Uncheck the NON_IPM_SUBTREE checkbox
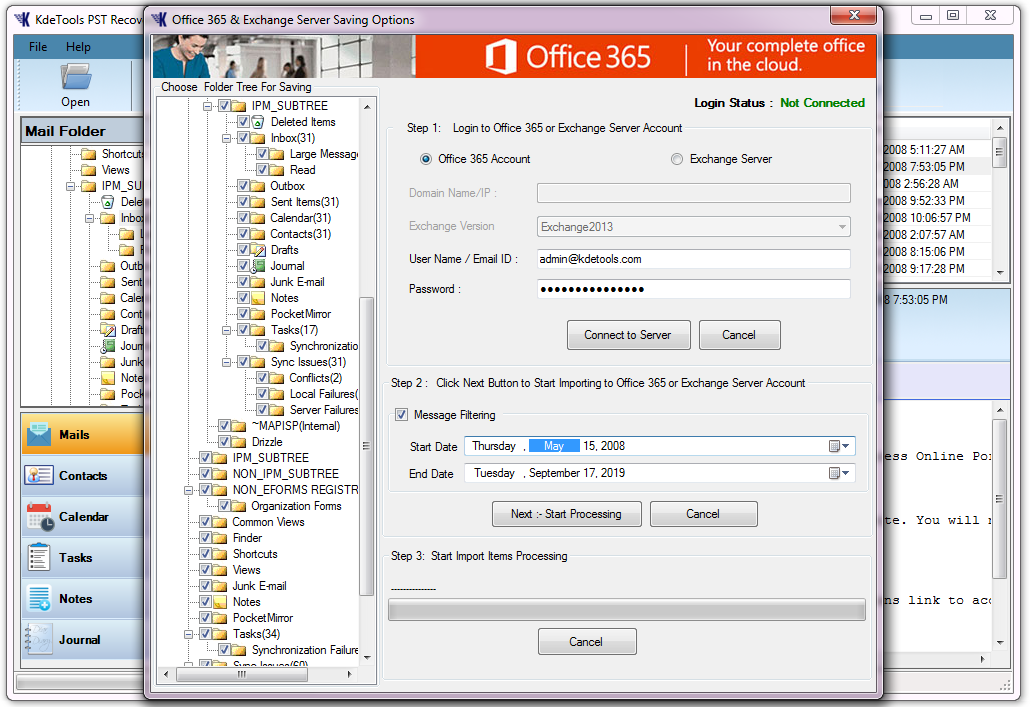The height and width of the screenshot is (707, 1031). click(x=205, y=474)
